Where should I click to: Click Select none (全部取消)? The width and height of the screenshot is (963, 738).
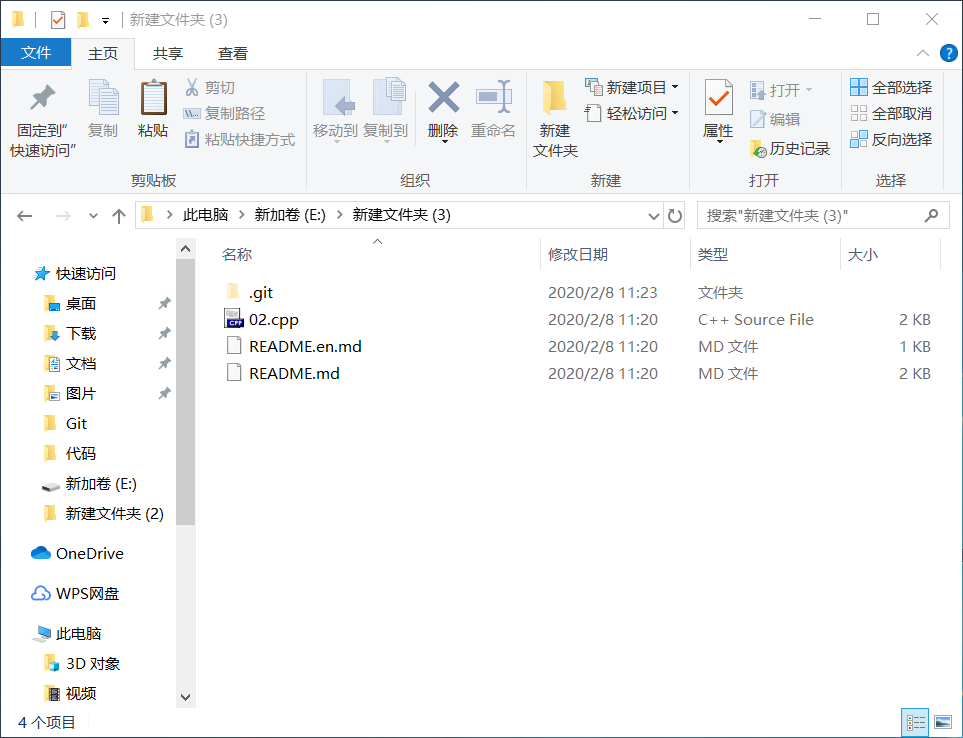pyautogui.click(x=891, y=114)
